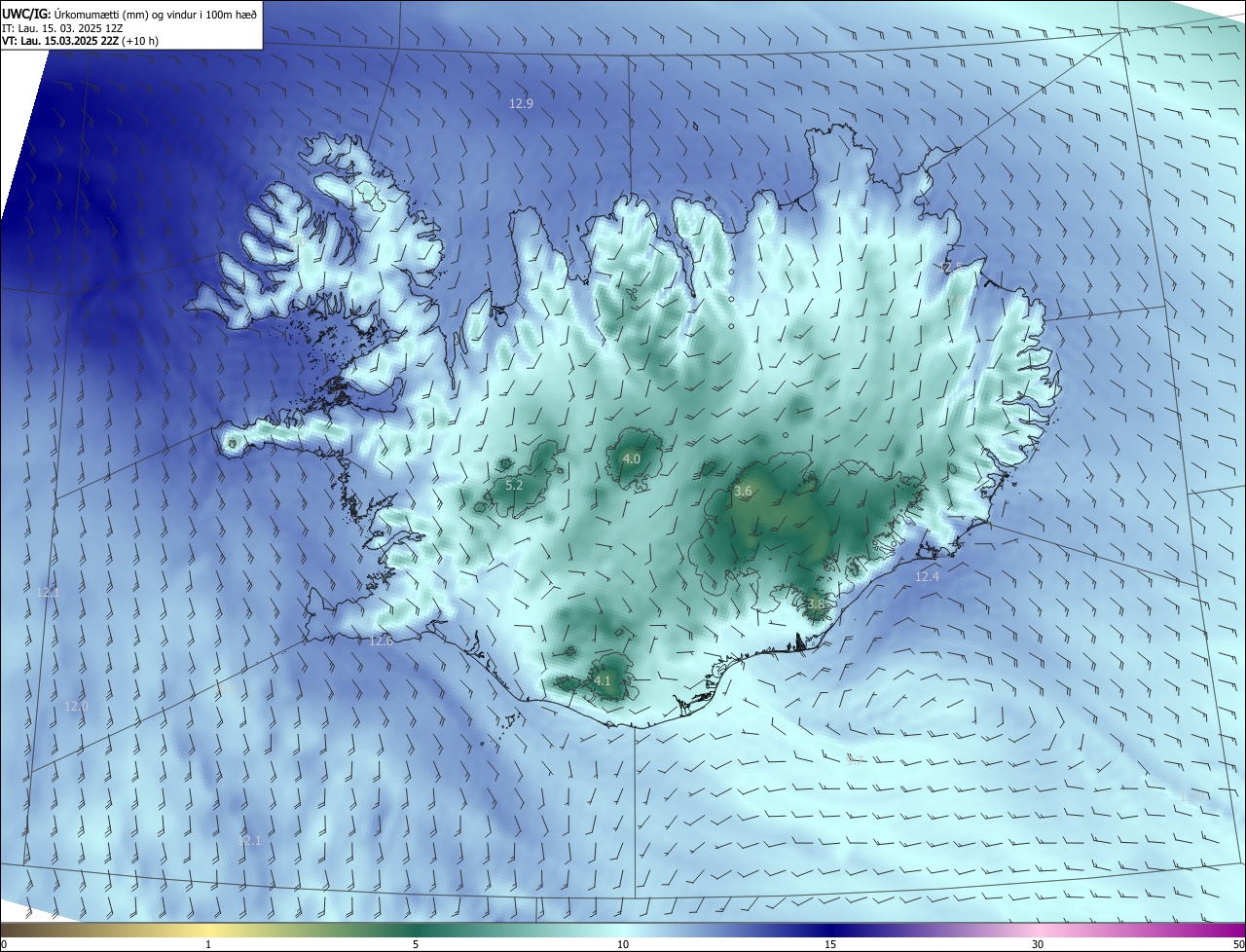
Task: Click the colorbar tick label '30'
Action: (1038, 945)
